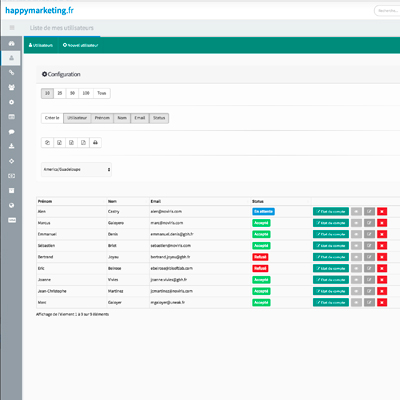
Task: Click the grey edit icon for Eric
Action: [369, 268]
